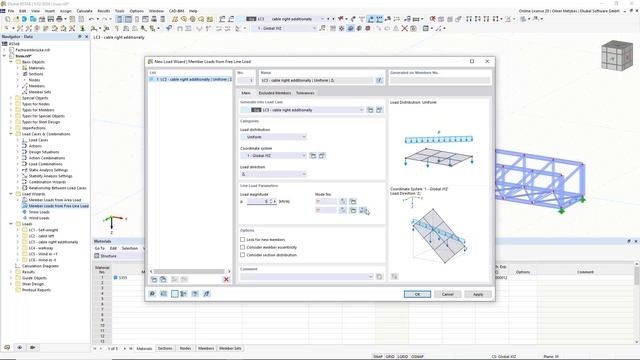Image resolution: width=640 pixels, height=360 pixels.
Task: Open the Calculate menu
Action: coord(84,11)
